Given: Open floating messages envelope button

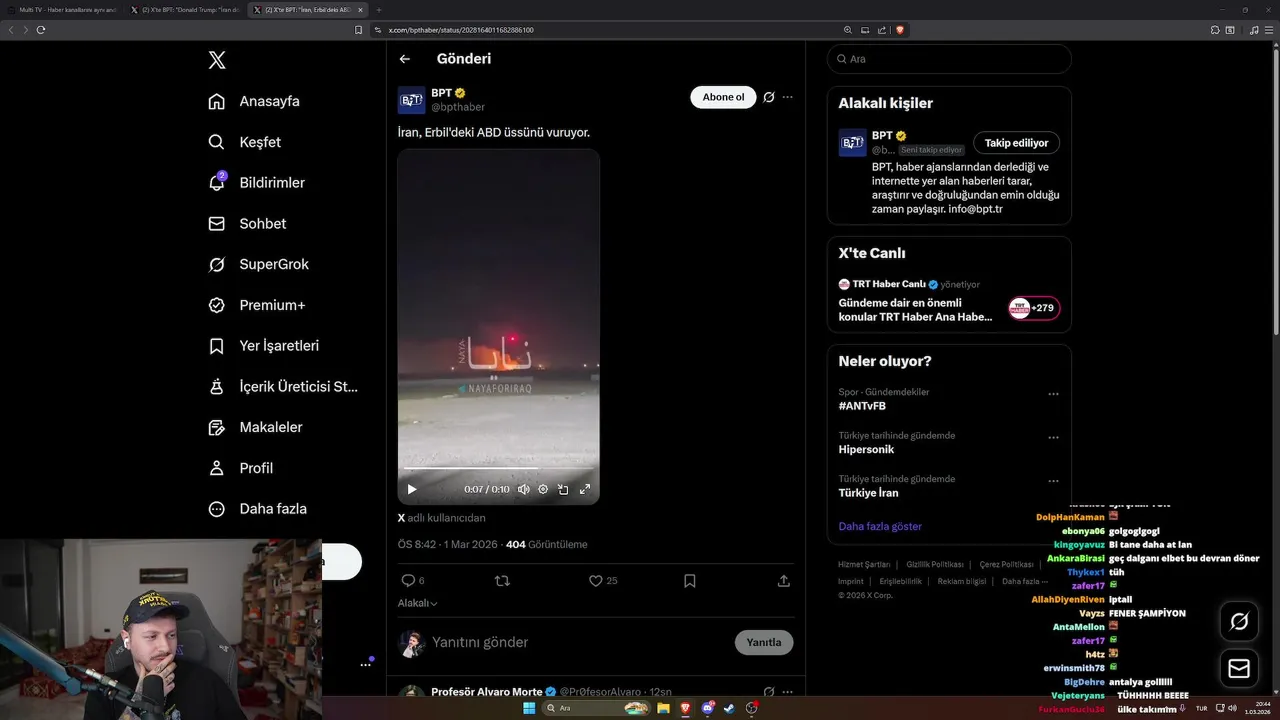Looking at the screenshot, I should pyautogui.click(x=1239, y=669).
